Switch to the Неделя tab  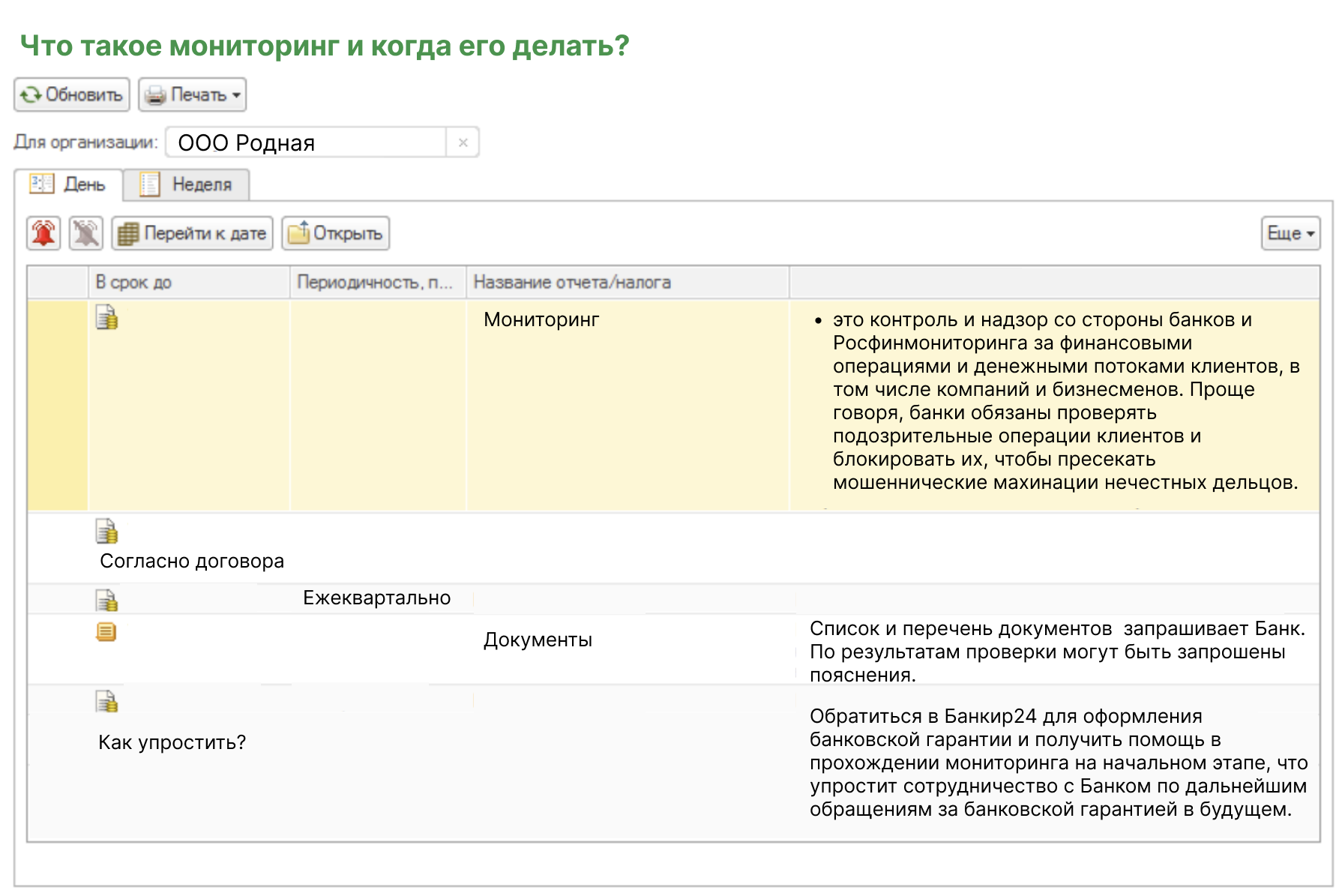[x=187, y=184]
